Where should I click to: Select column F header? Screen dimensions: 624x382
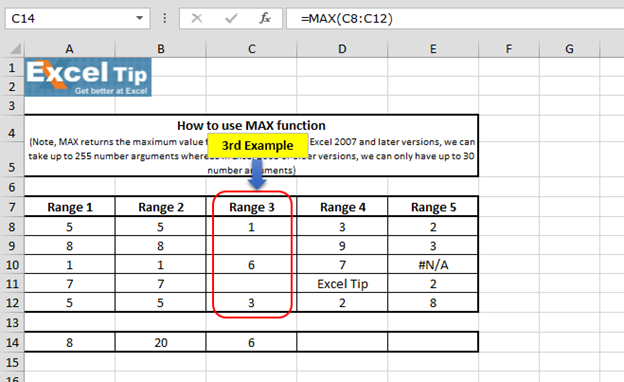tap(509, 49)
